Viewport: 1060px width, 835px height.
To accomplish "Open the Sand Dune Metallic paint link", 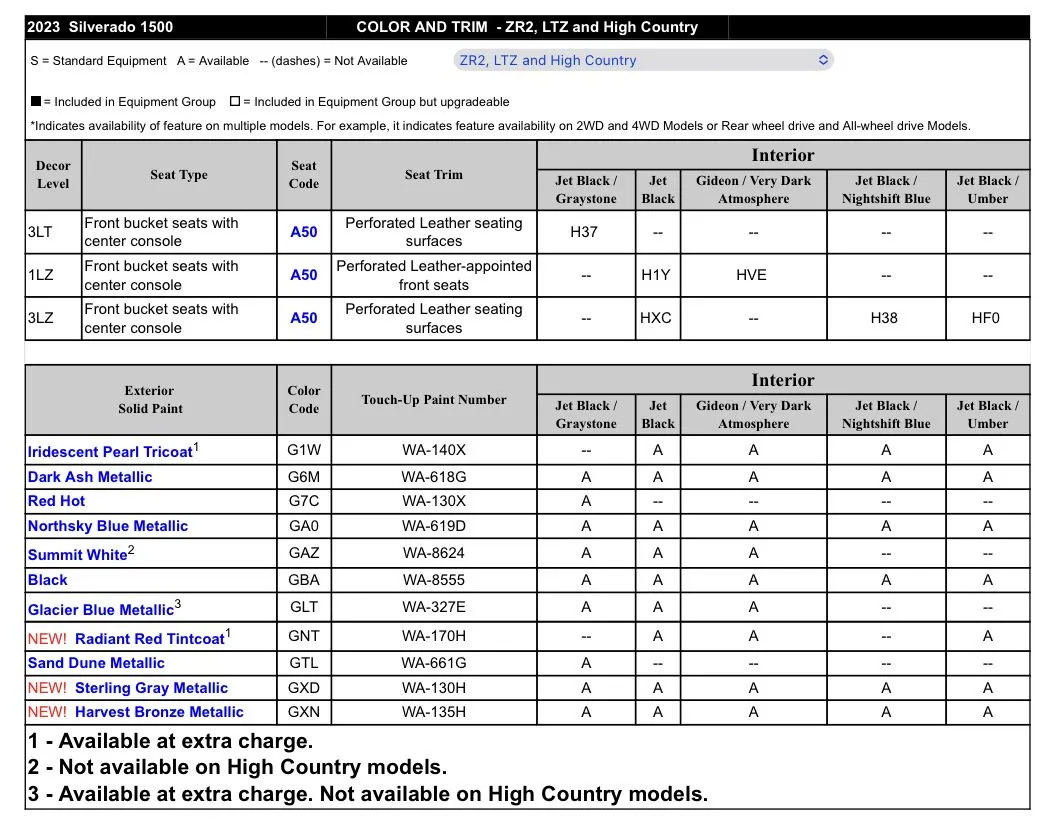I will click(x=96, y=663).
